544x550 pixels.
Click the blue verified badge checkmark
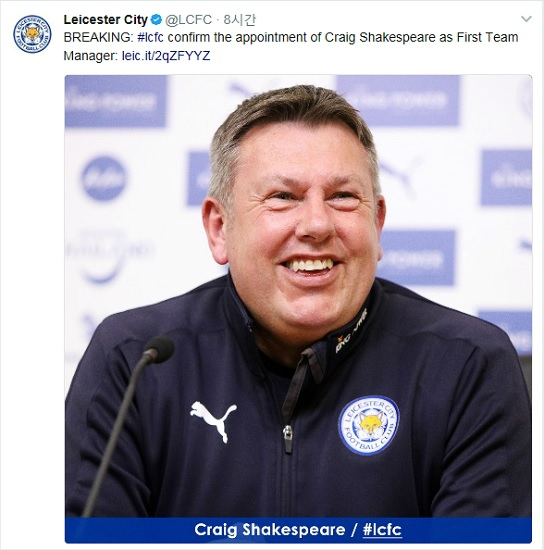pos(156,20)
